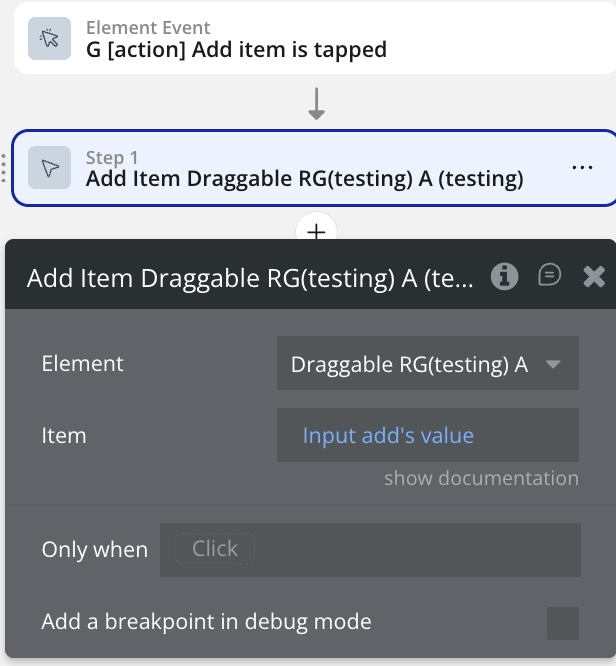The image size is (616, 666).
Task: Click the Step 1 pointer icon
Action: pyautogui.click(x=49, y=168)
